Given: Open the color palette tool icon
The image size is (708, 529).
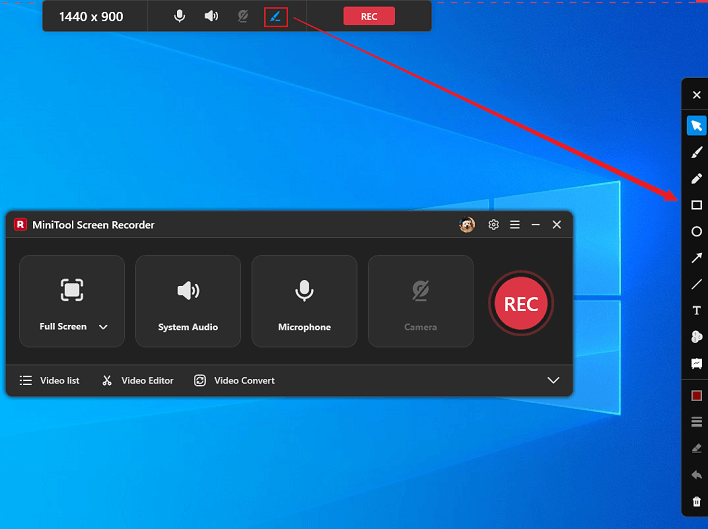Looking at the screenshot, I should click(696, 337).
